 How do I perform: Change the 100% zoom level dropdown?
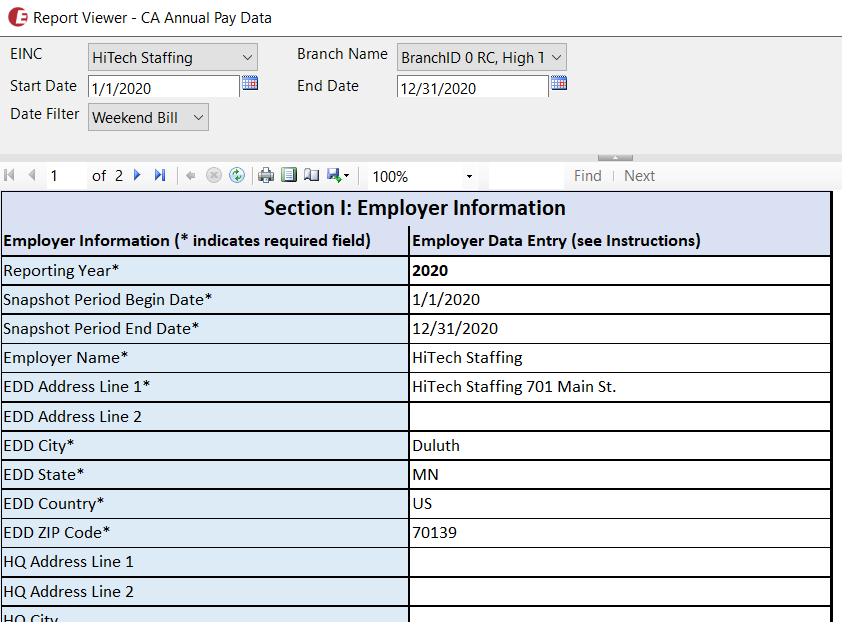pyautogui.click(x=421, y=177)
